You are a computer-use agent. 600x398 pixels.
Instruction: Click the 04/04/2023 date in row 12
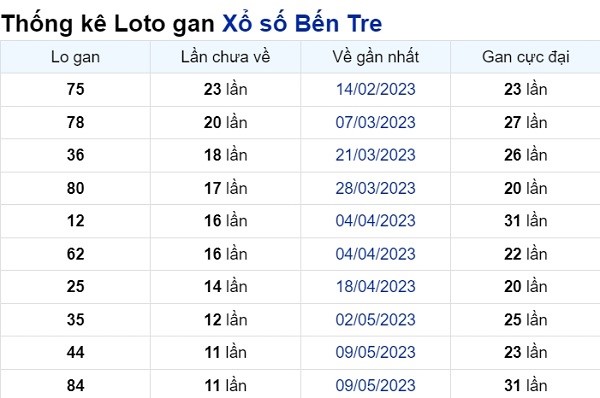click(x=375, y=221)
